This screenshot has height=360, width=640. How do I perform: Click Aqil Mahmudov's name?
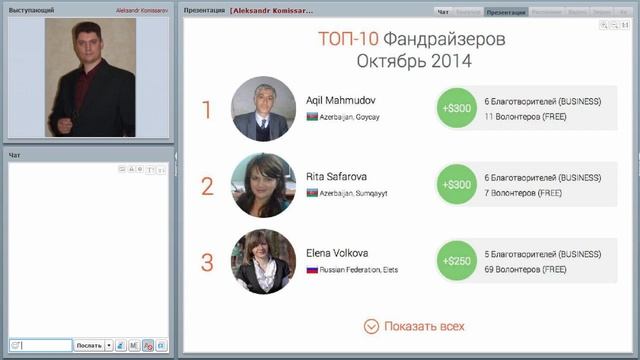[x=341, y=100]
